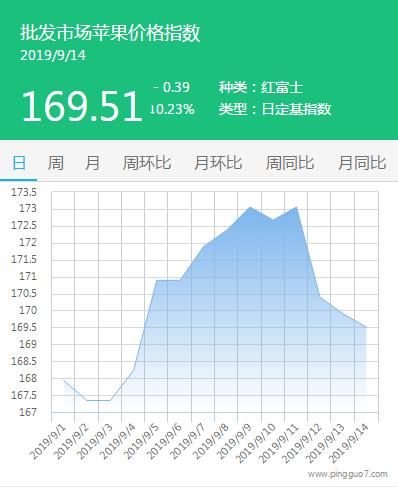Screen dimensions: 398x487
Task: Click the y-axis label 167
Action: (28, 412)
